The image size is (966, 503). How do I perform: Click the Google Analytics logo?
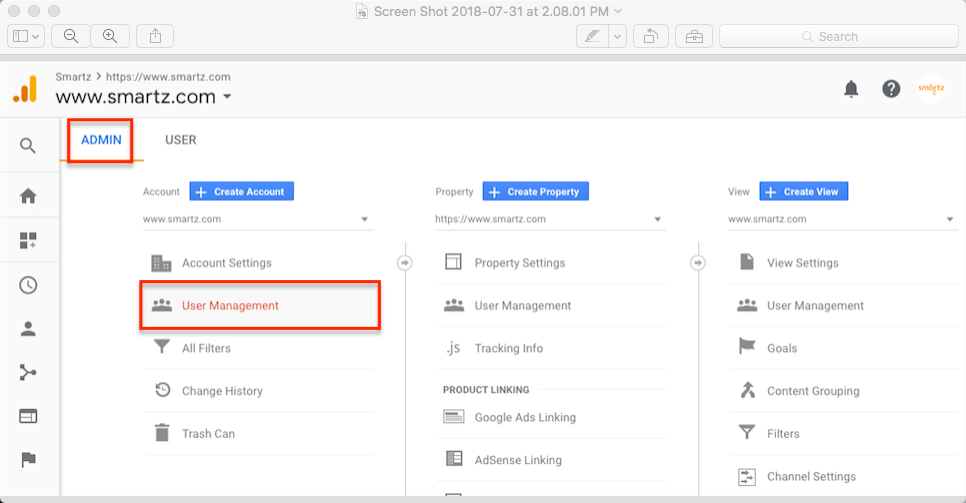point(25,89)
